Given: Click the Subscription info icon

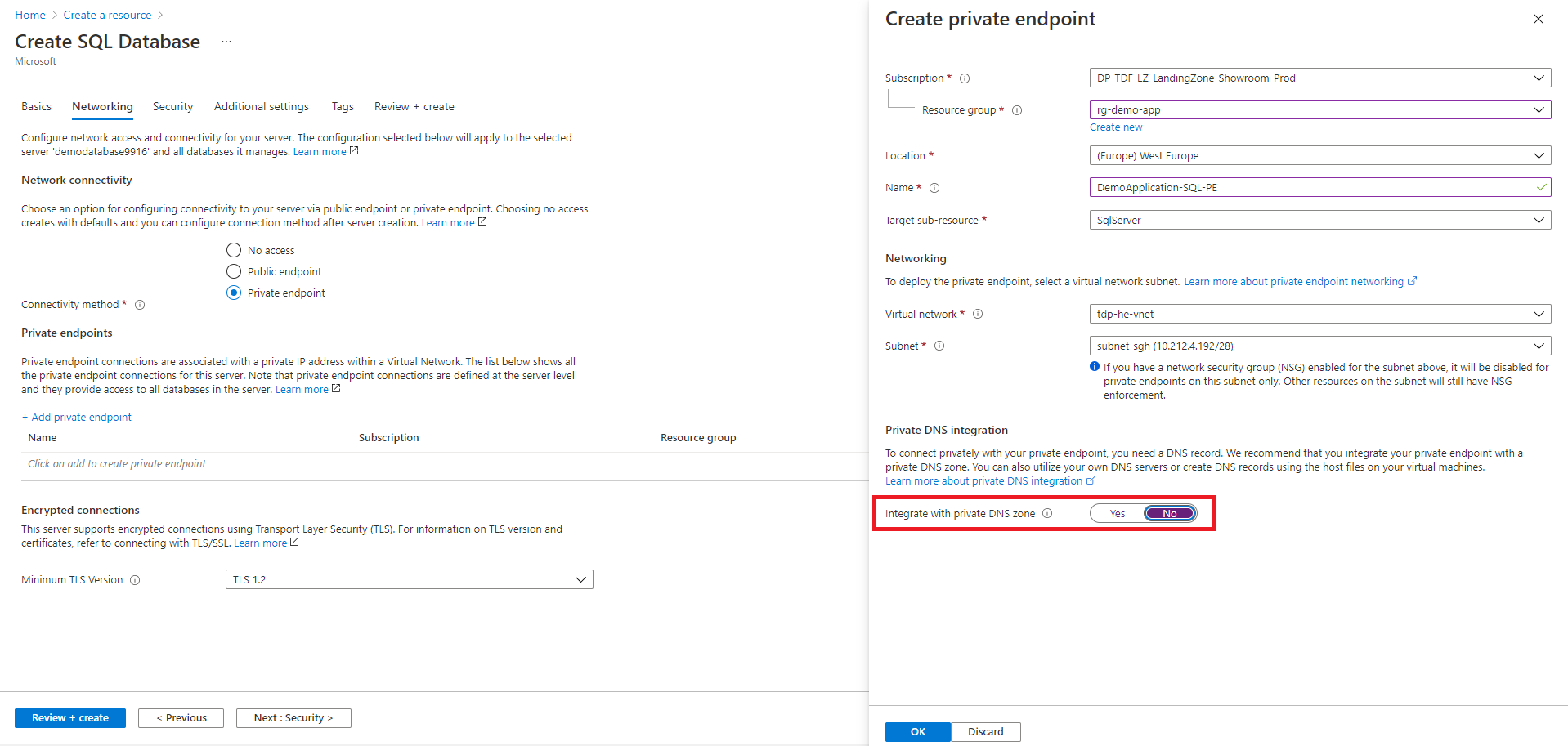Looking at the screenshot, I should click(965, 78).
